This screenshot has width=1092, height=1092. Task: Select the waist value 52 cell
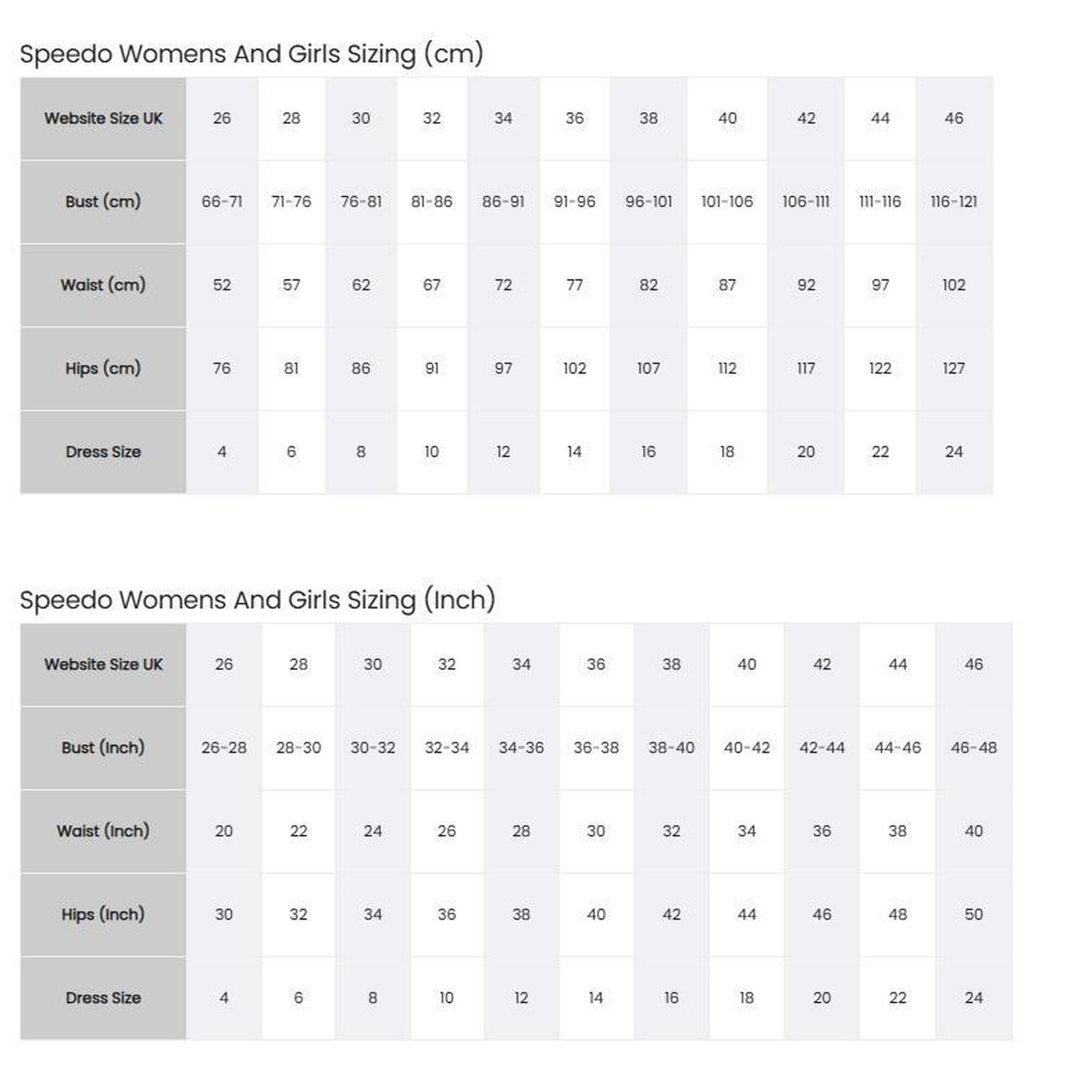[222, 285]
